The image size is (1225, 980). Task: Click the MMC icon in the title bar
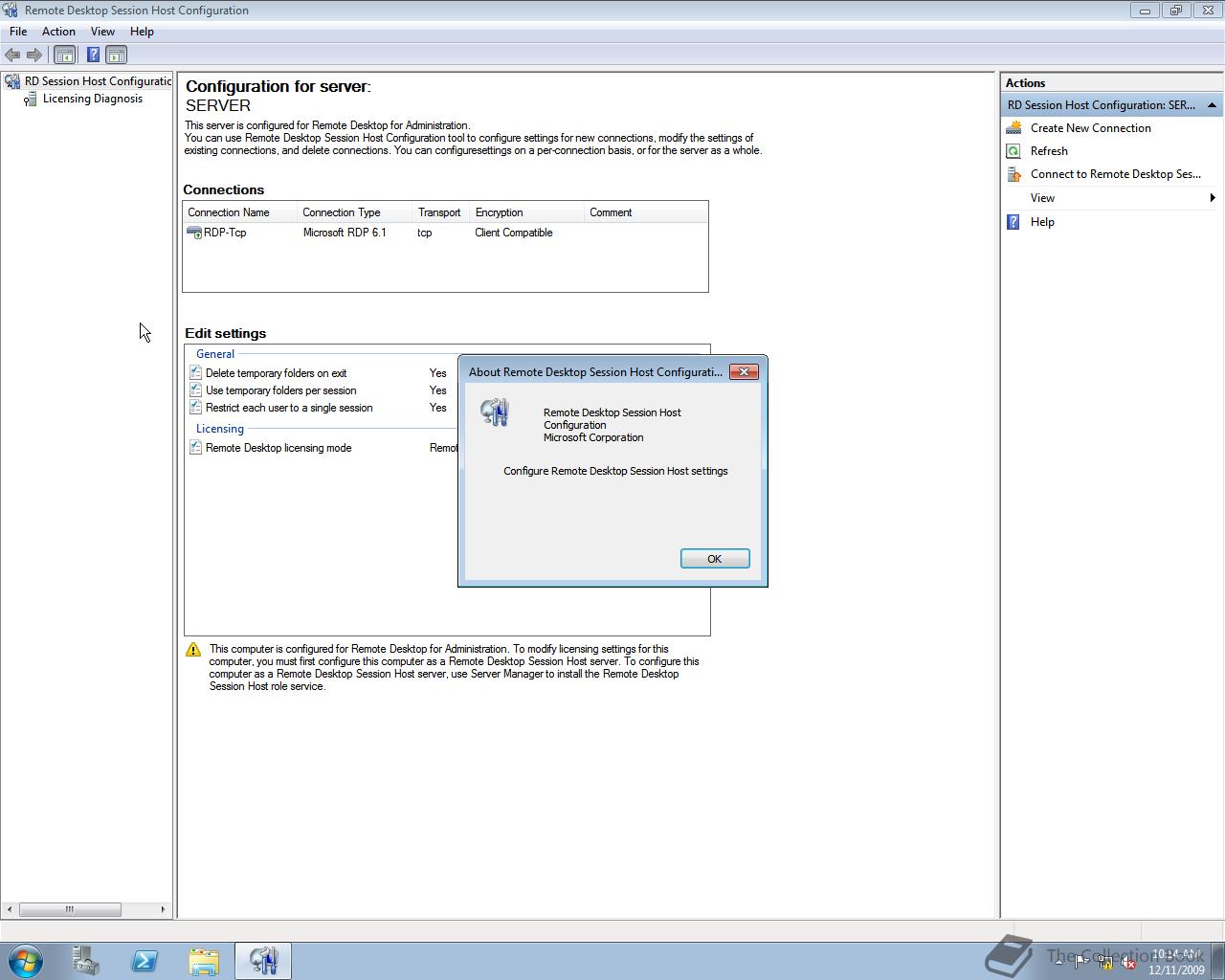[x=11, y=11]
